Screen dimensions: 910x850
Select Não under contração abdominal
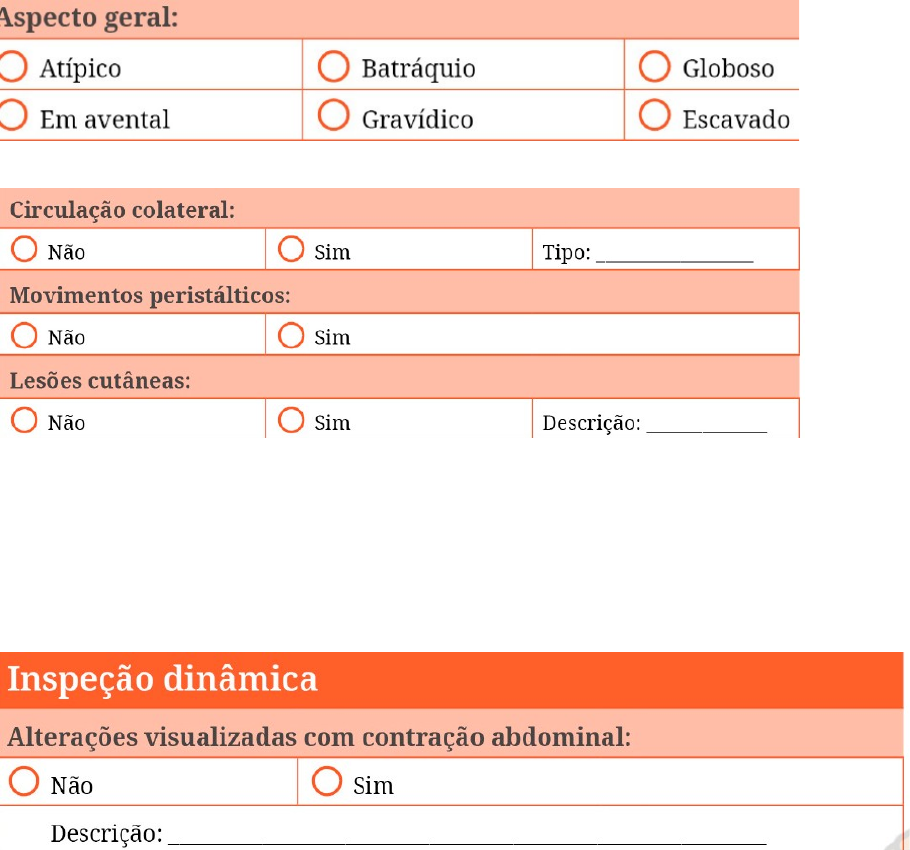tap(24, 781)
